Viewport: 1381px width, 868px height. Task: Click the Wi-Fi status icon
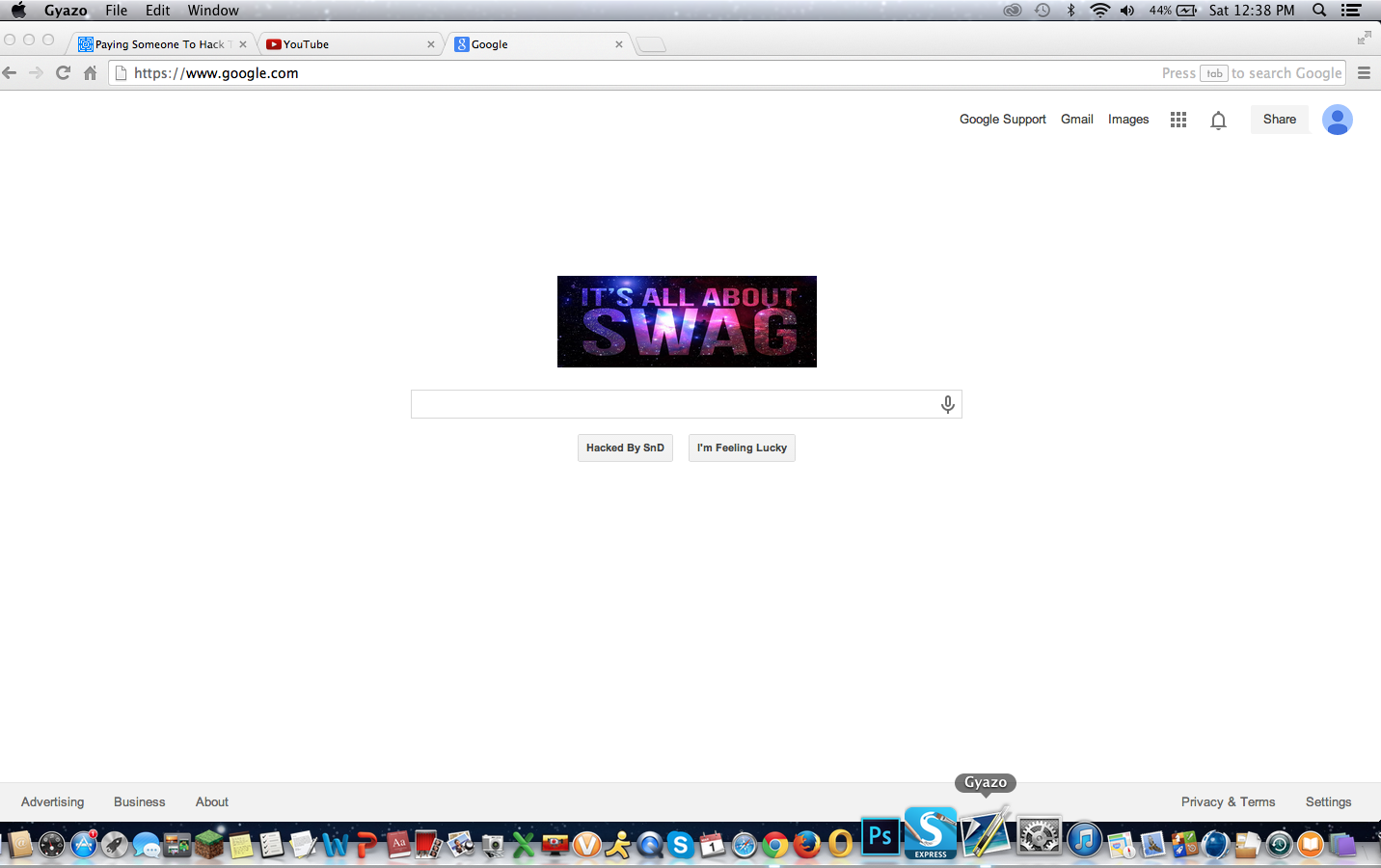click(1099, 11)
